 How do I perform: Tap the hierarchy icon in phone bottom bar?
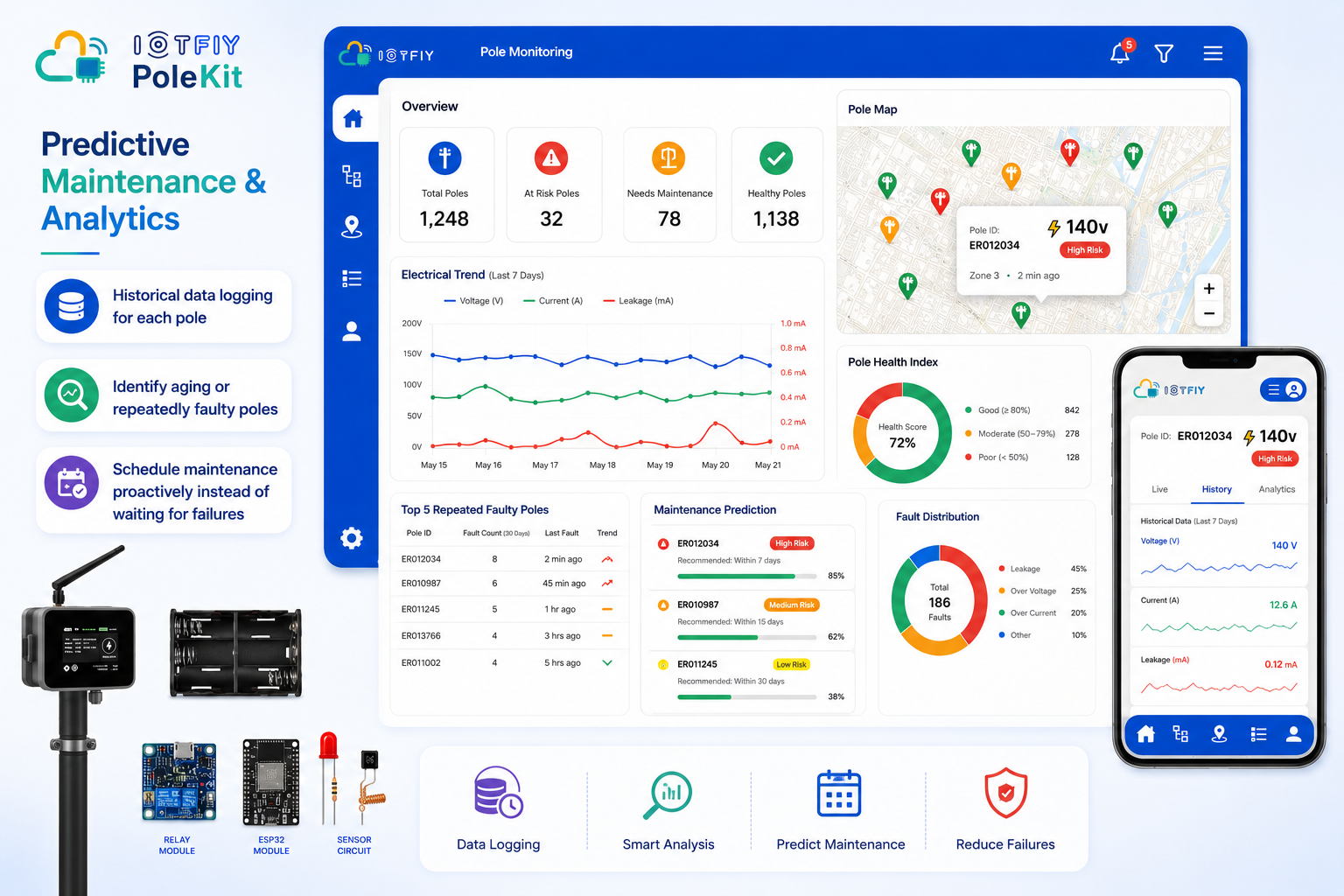tap(1180, 735)
